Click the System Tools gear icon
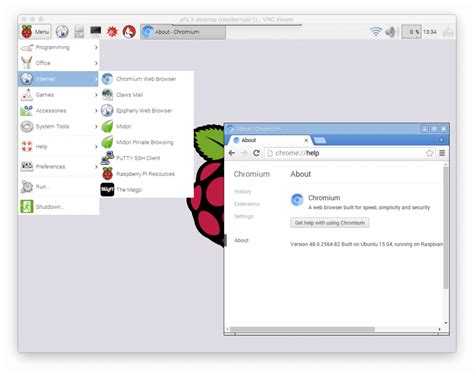 coord(27,126)
